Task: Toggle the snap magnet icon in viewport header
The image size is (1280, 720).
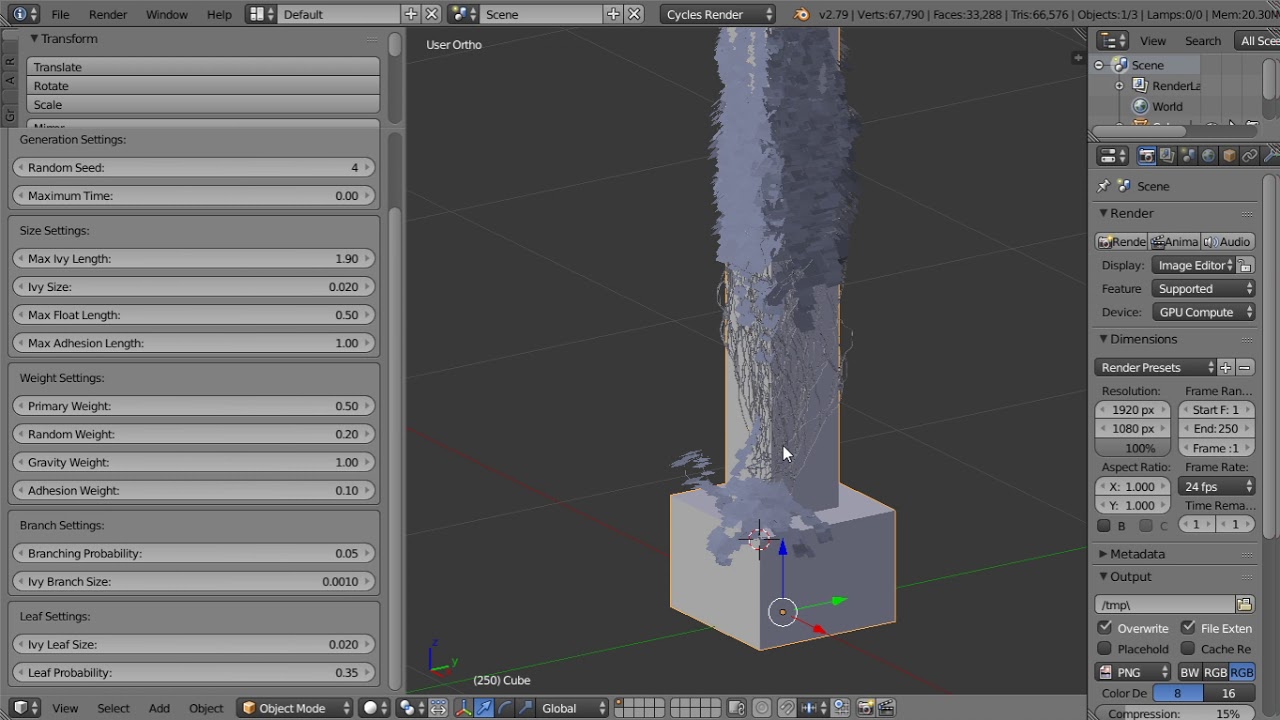Action: (x=787, y=708)
